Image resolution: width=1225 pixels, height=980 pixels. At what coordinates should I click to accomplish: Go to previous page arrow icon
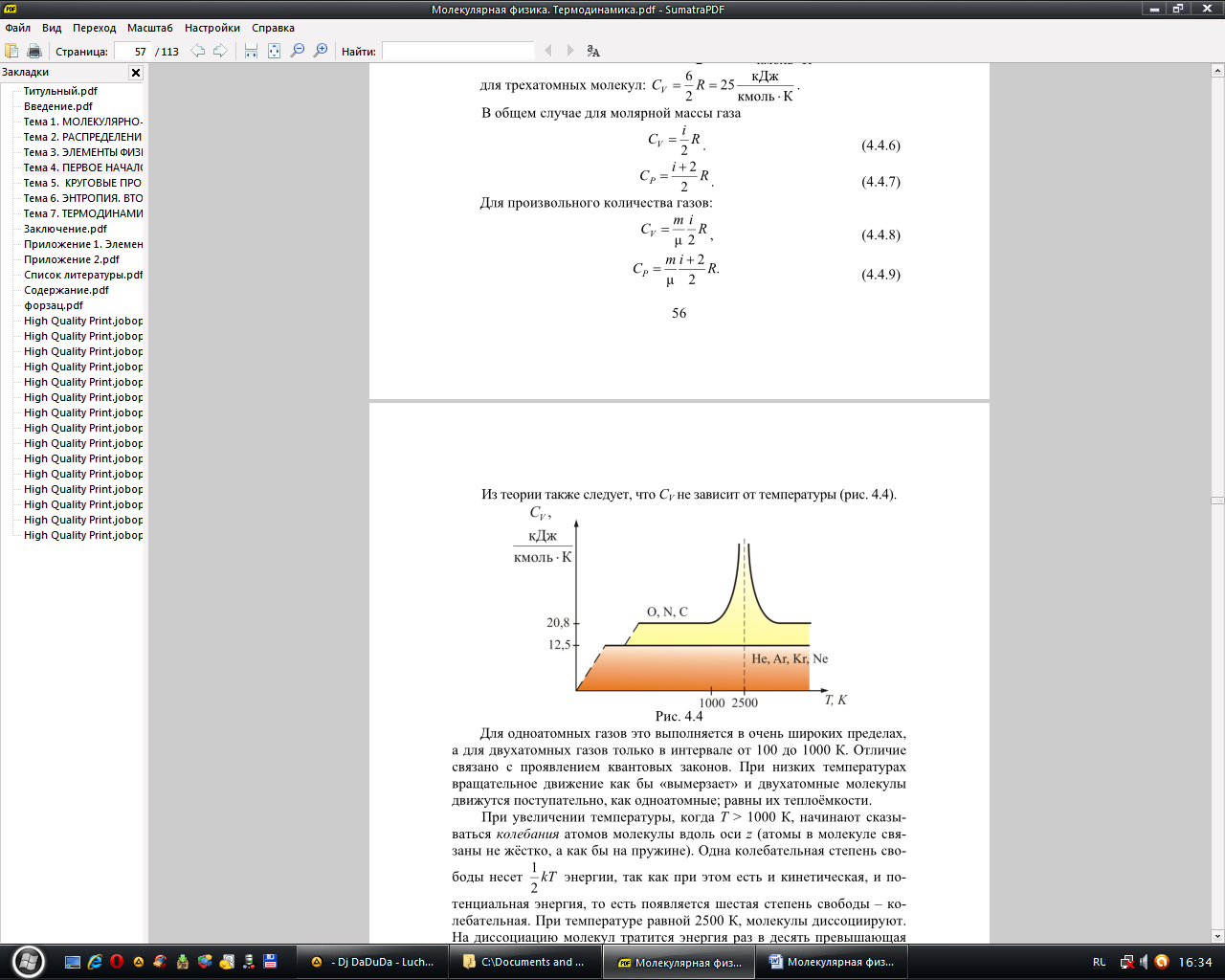click(x=198, y=51)
